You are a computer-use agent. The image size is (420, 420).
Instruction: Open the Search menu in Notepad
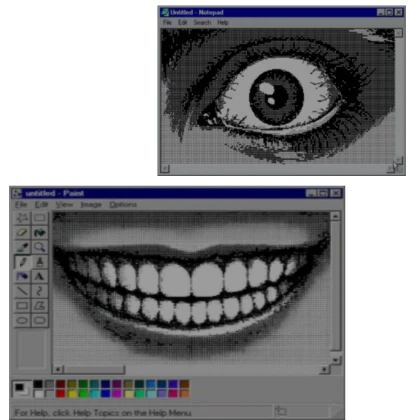tap(202, 22)
